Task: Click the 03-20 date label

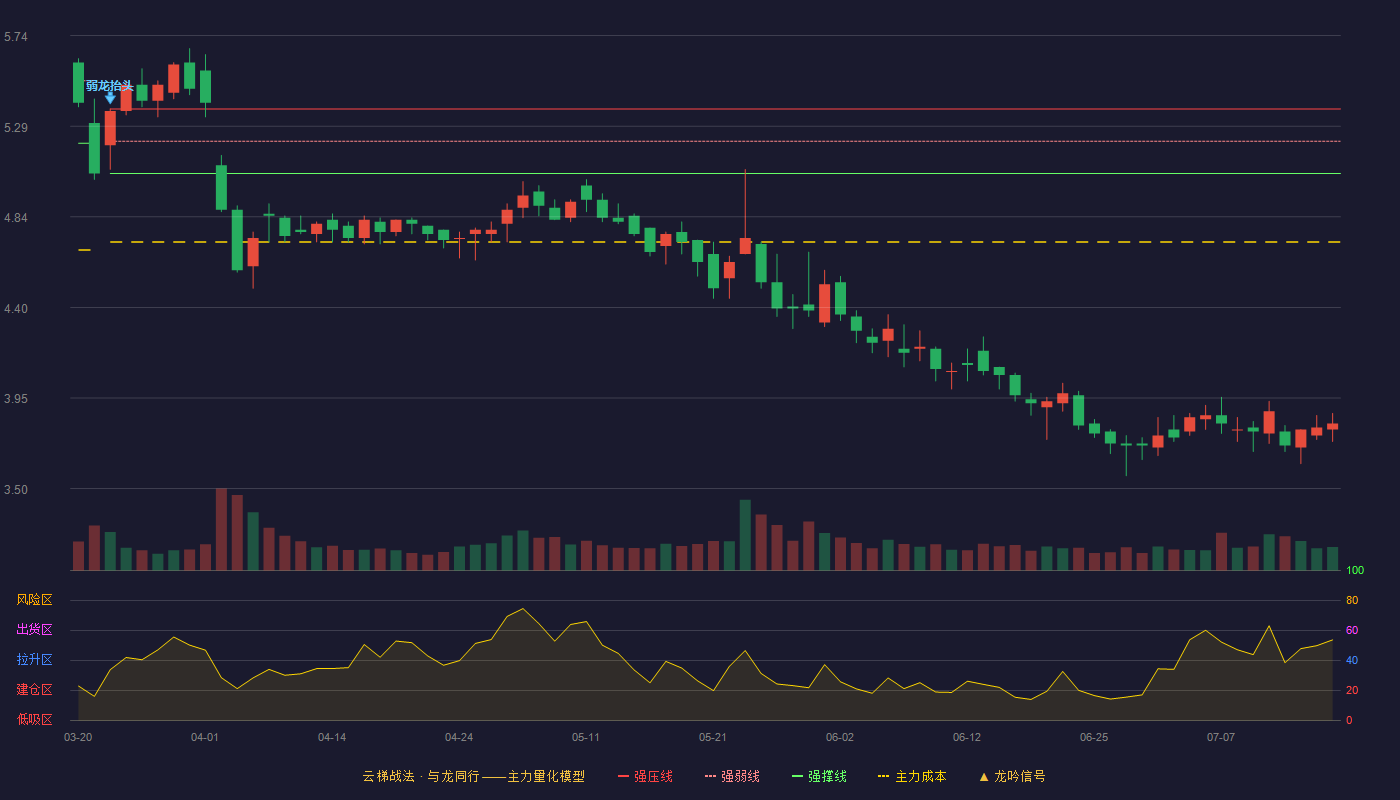Action: 78,737
